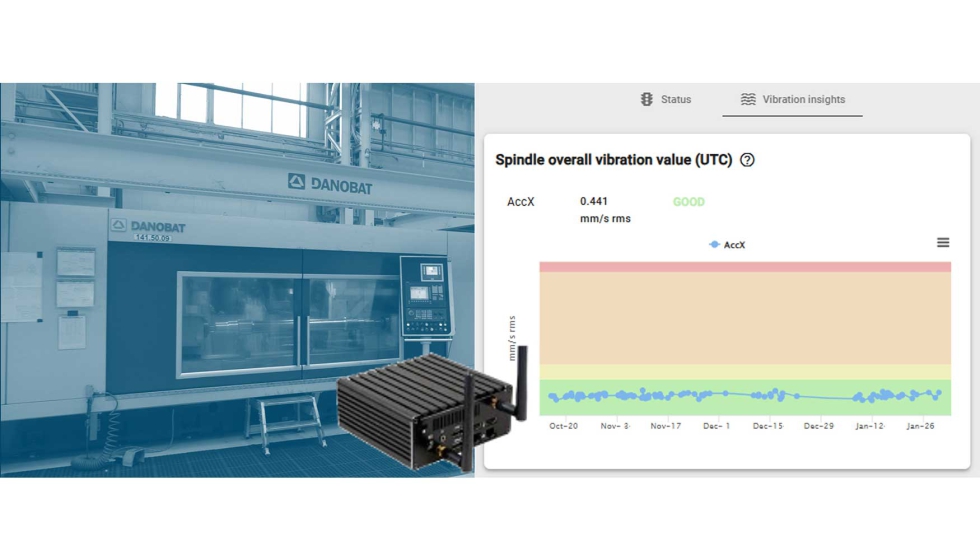This screenshot has height=560, width=980.
Task: Click the machine's CNC control panel screen
Action: 430,272
